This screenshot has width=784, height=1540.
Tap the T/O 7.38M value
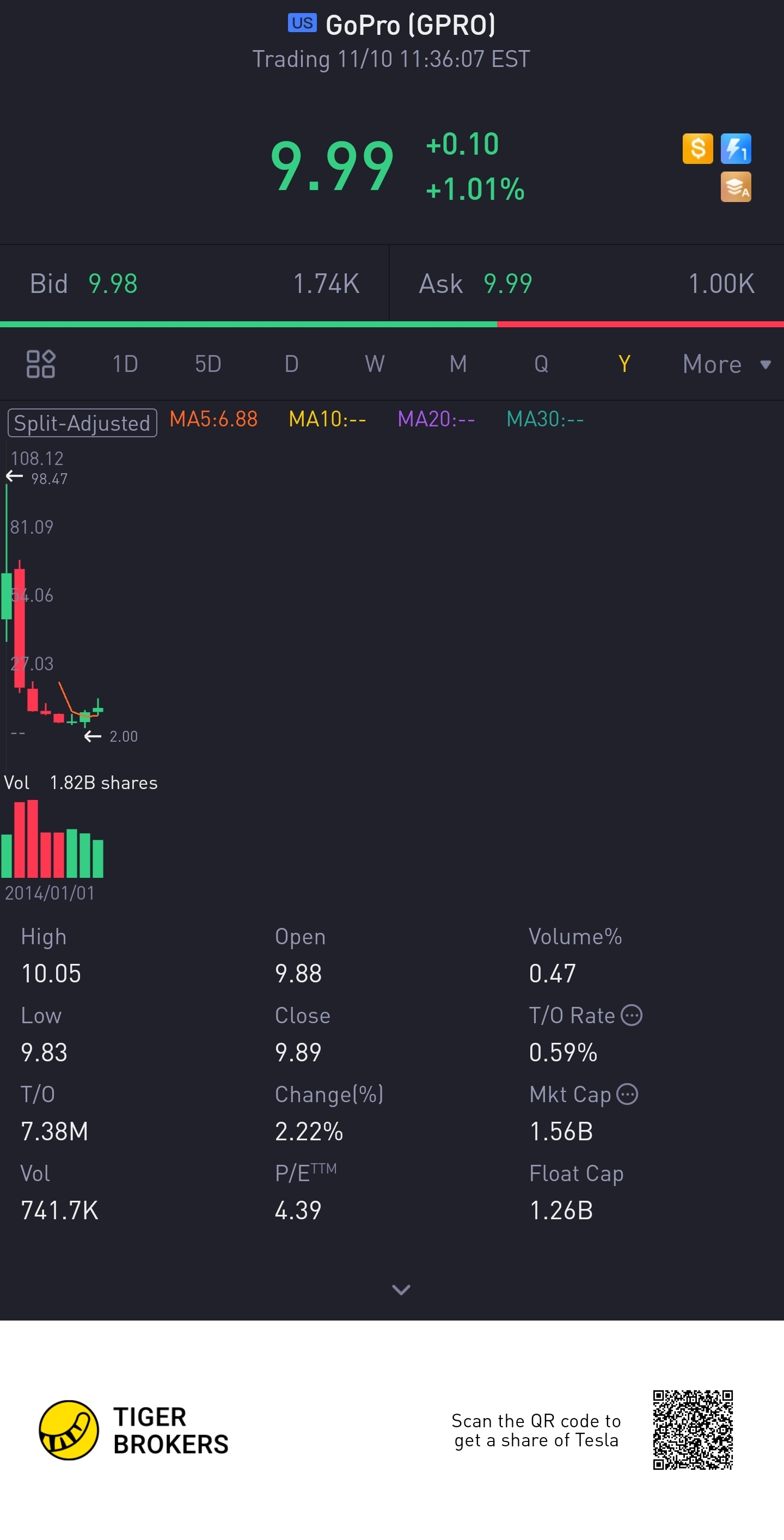(x=54, y=1131)
